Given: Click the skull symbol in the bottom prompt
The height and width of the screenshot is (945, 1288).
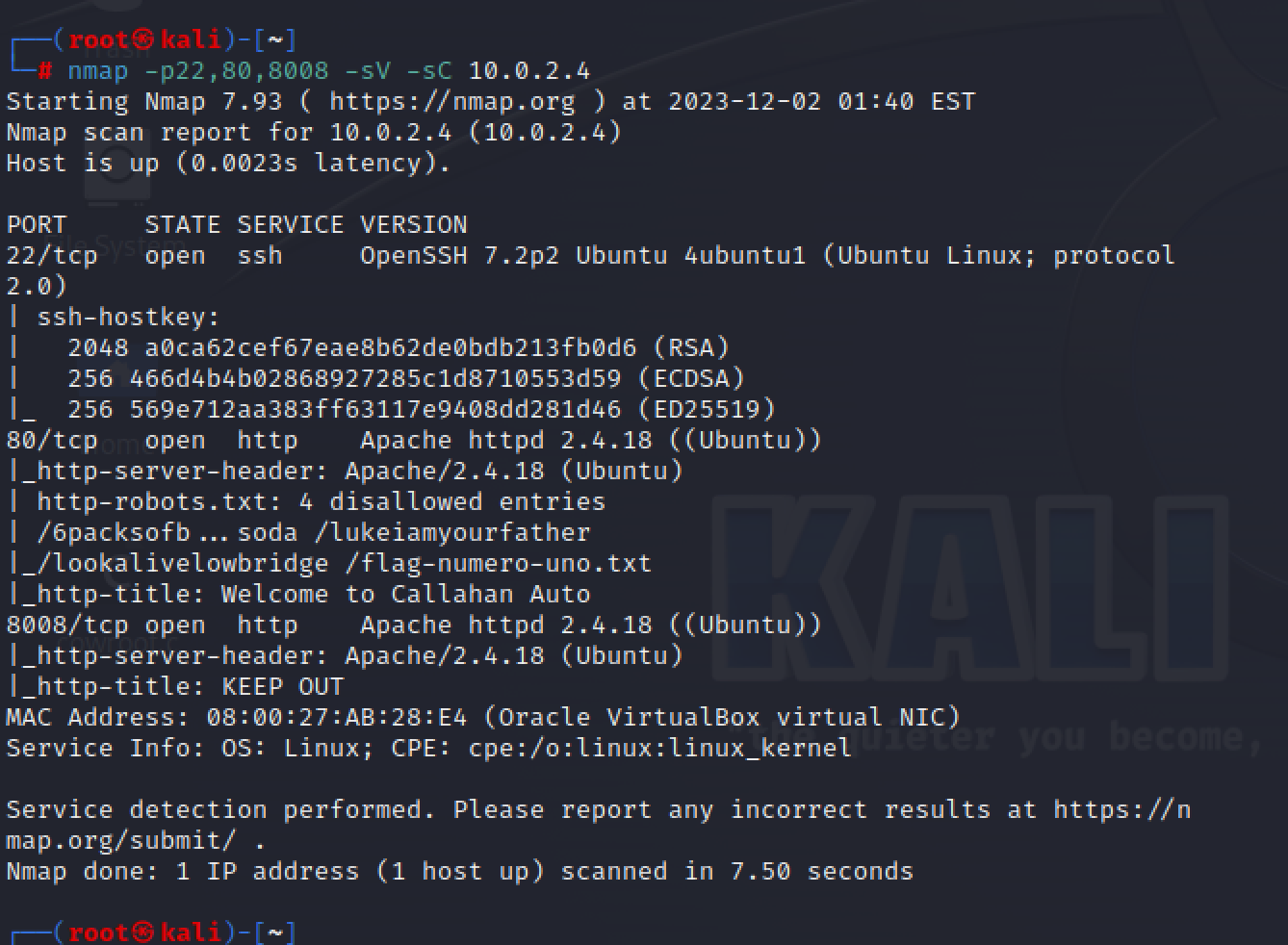Looking at the screenshot, I should 142,932.
